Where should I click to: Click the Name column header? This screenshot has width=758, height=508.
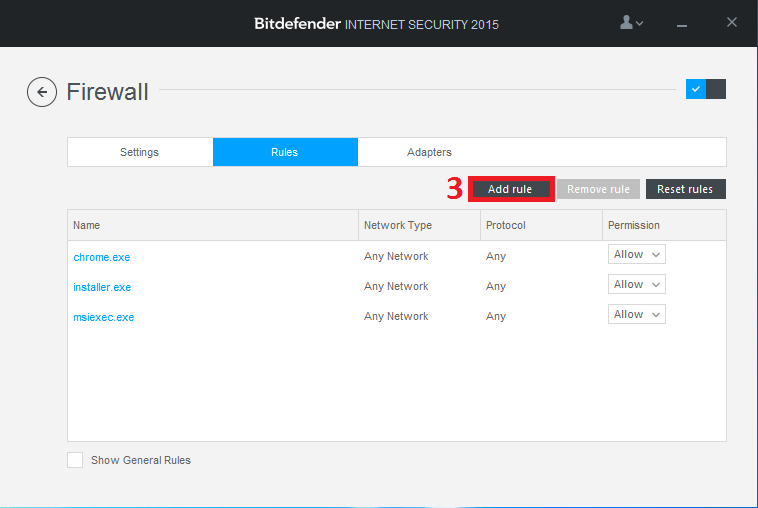213,225
